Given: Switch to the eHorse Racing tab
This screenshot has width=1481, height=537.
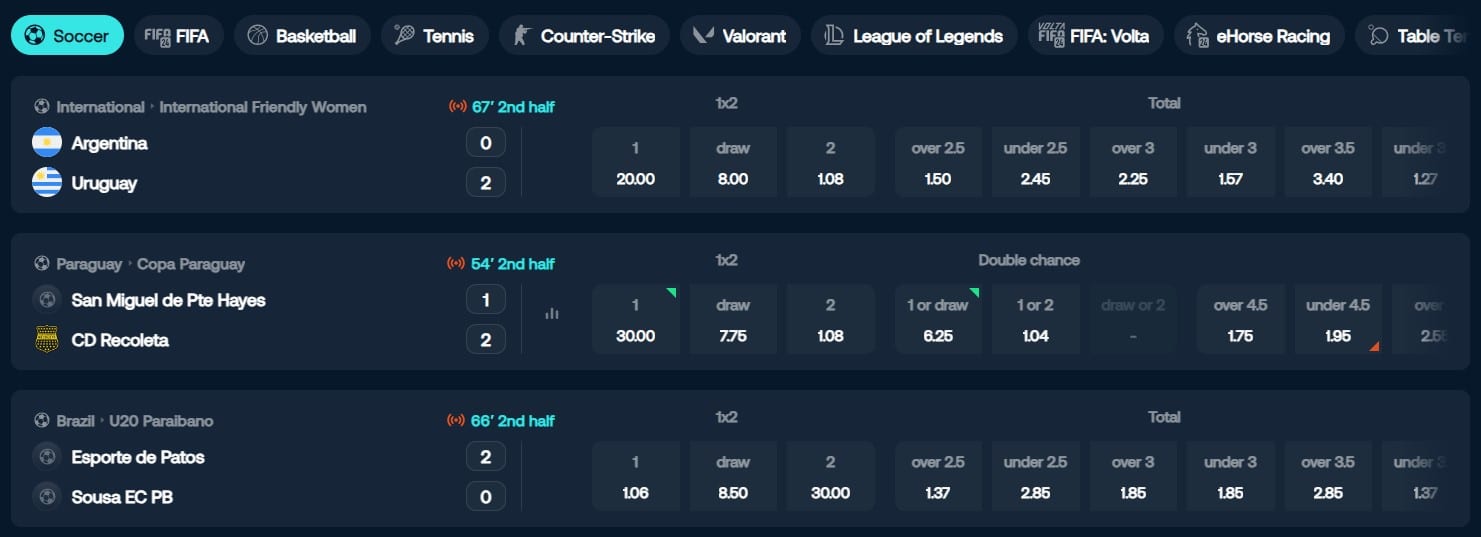Looking at the screenshot, I should coord(1258,36).
